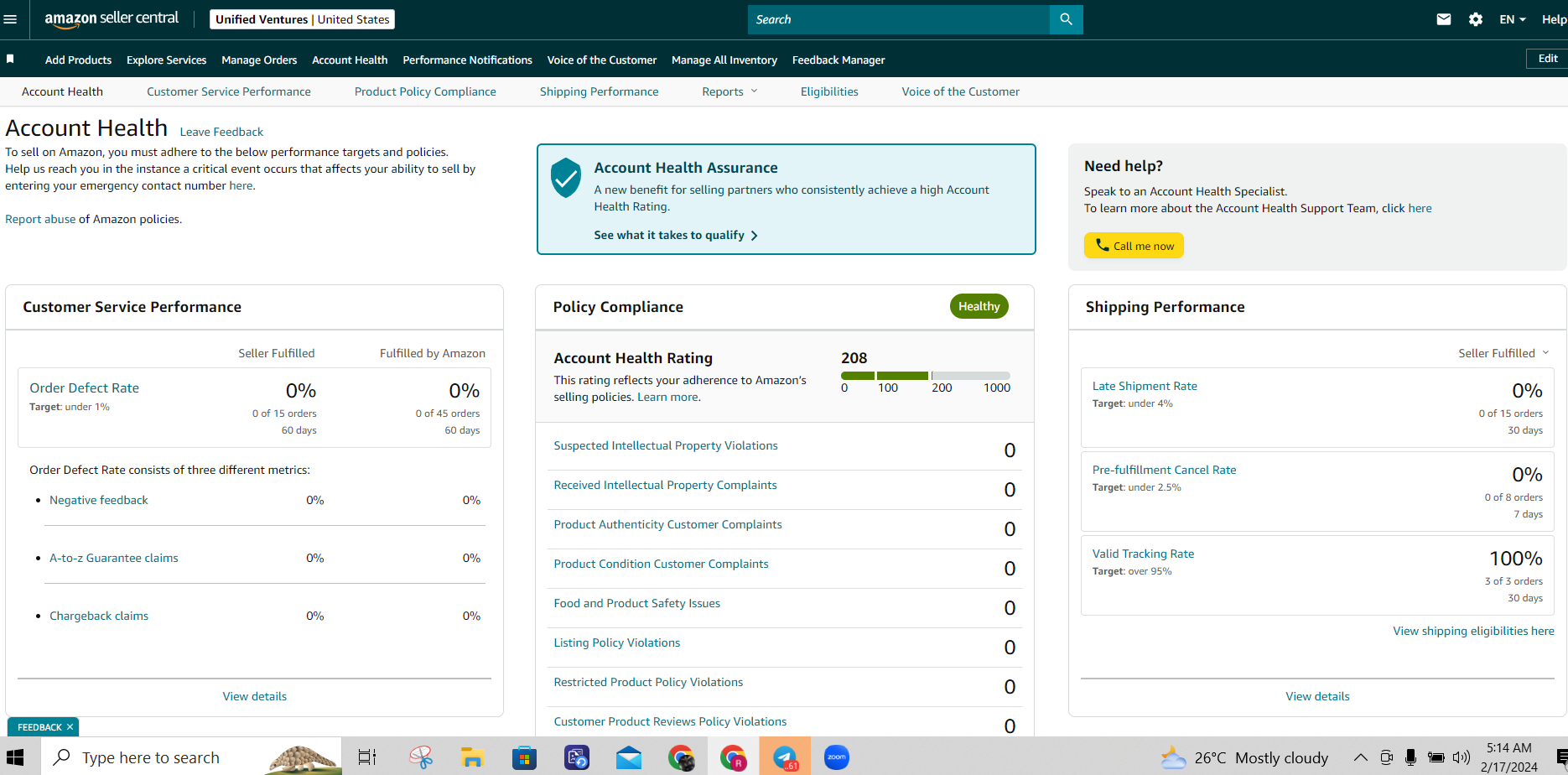Click the volume speaker icon in tray
The image size is (1568, 775).
coord(1462,757)
